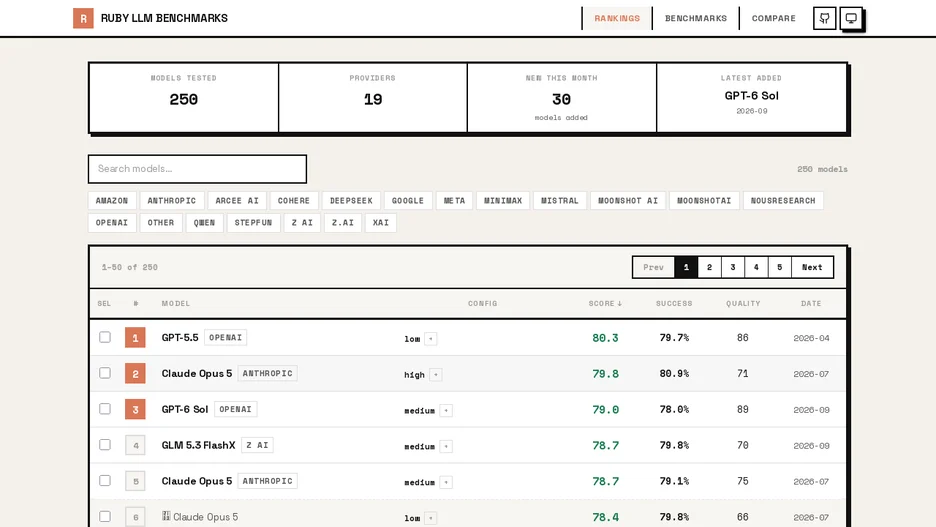Screen dimensions: 936x527
Task: Click the rank 1 orange badge
Action: coord(135,338)
